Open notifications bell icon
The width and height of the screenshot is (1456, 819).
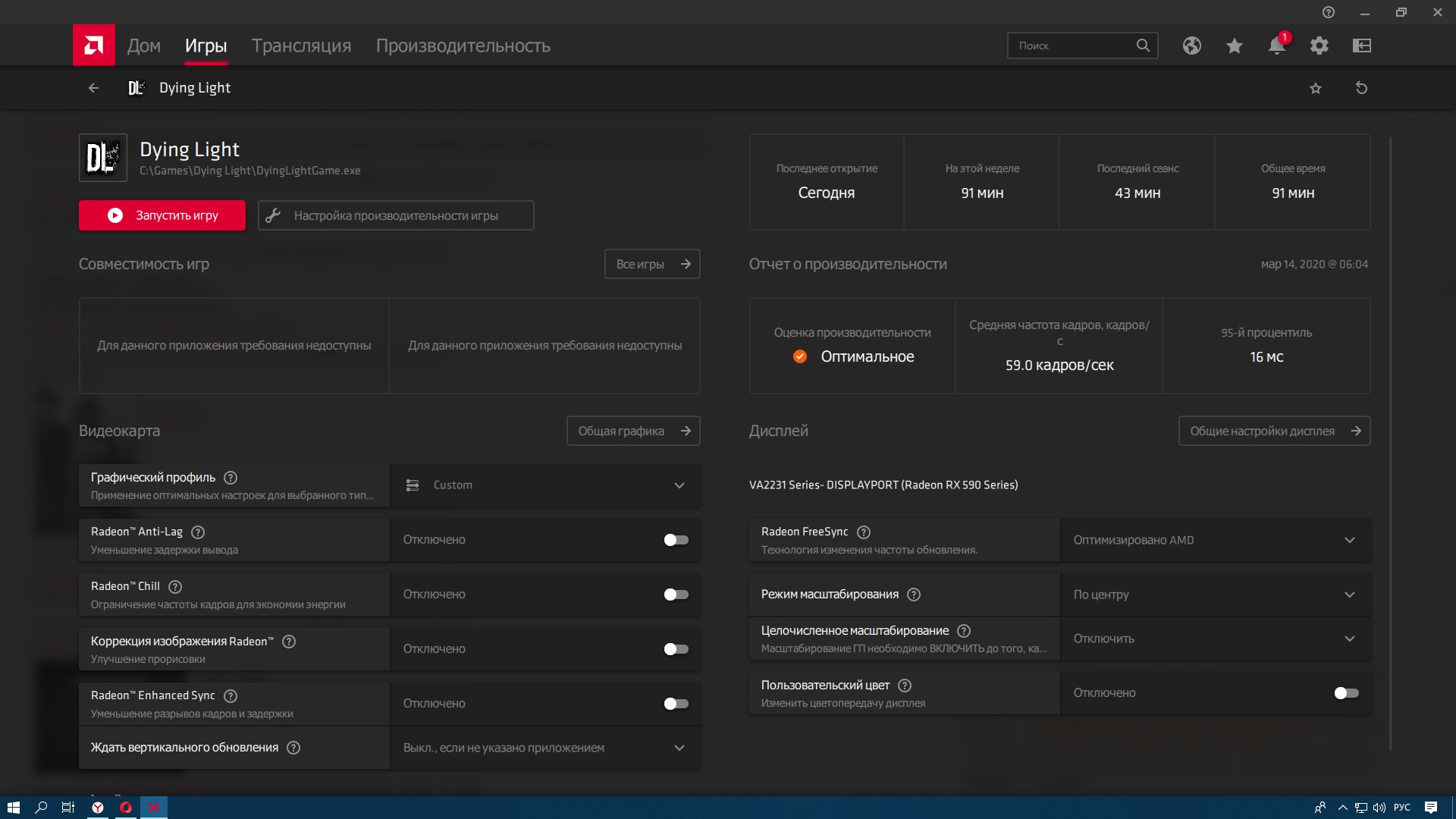pos(1277,45)
